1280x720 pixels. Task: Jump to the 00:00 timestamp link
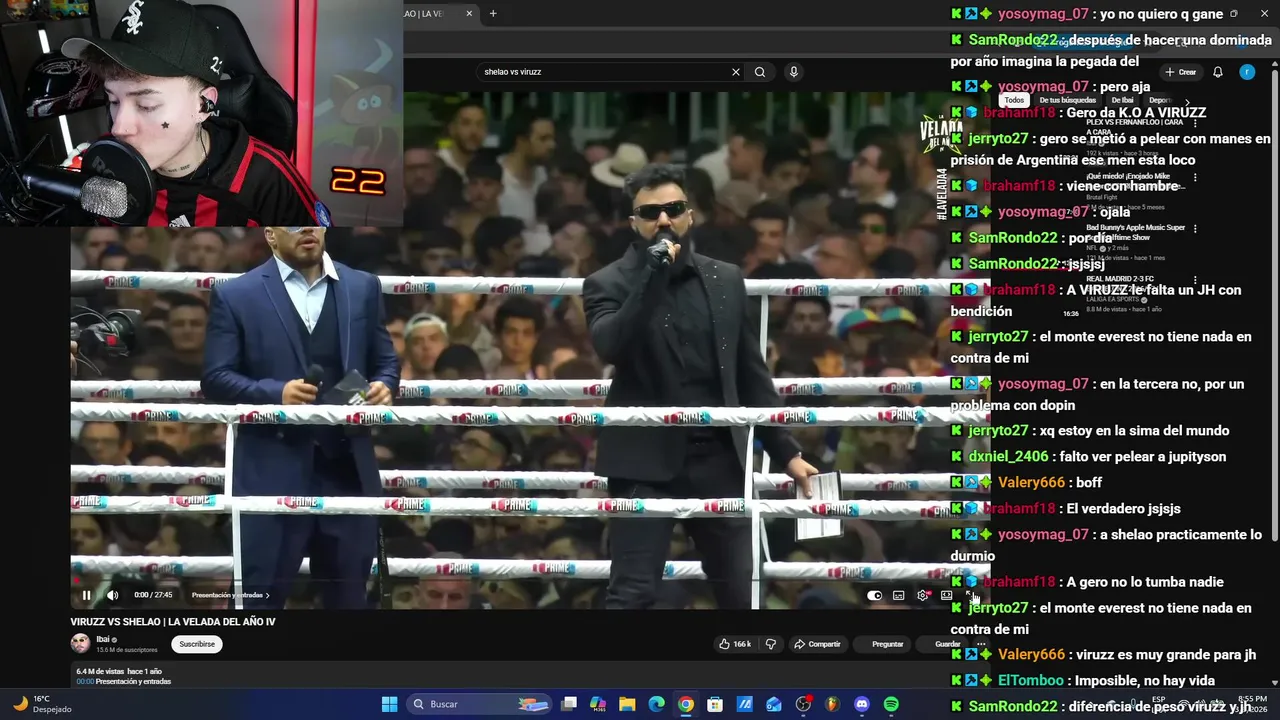pos(85,681)
